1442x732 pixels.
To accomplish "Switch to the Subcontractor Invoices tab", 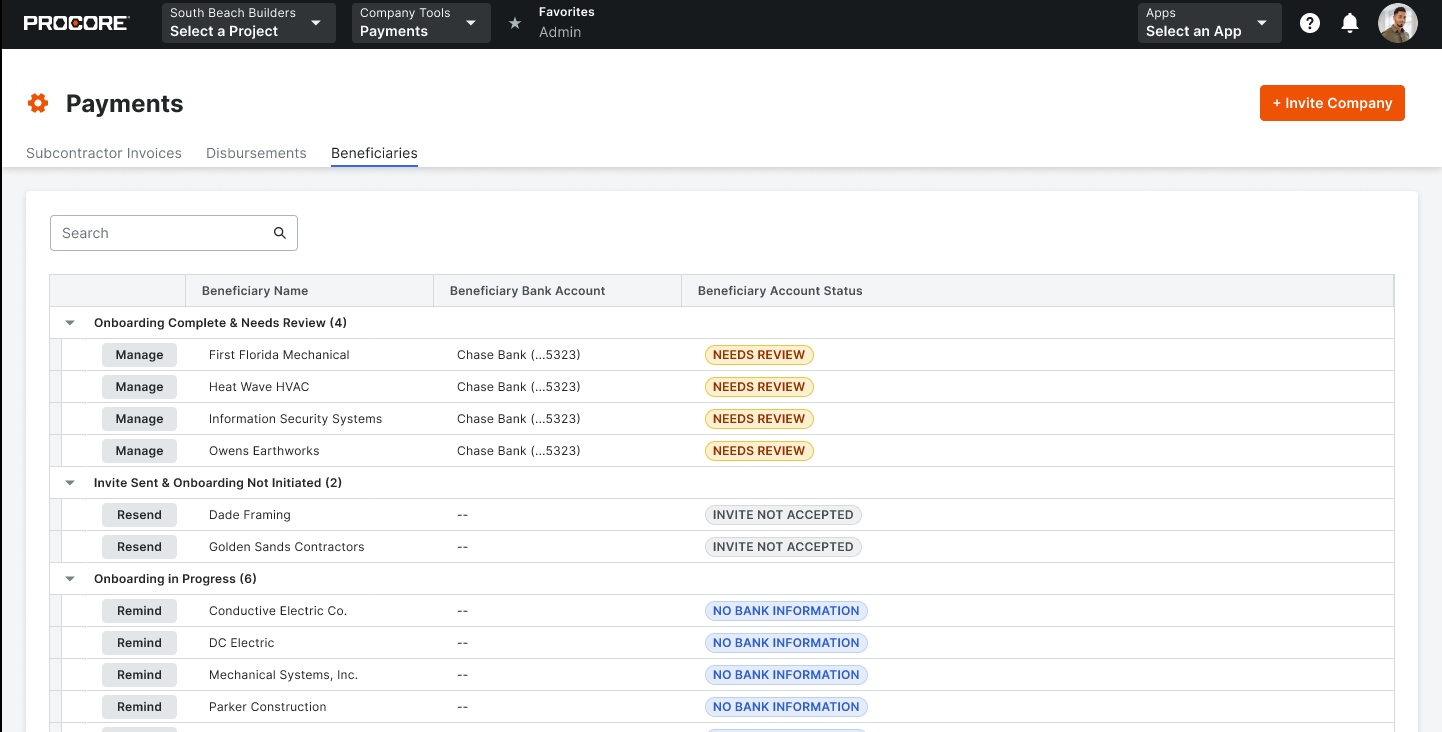I will 104,153.
